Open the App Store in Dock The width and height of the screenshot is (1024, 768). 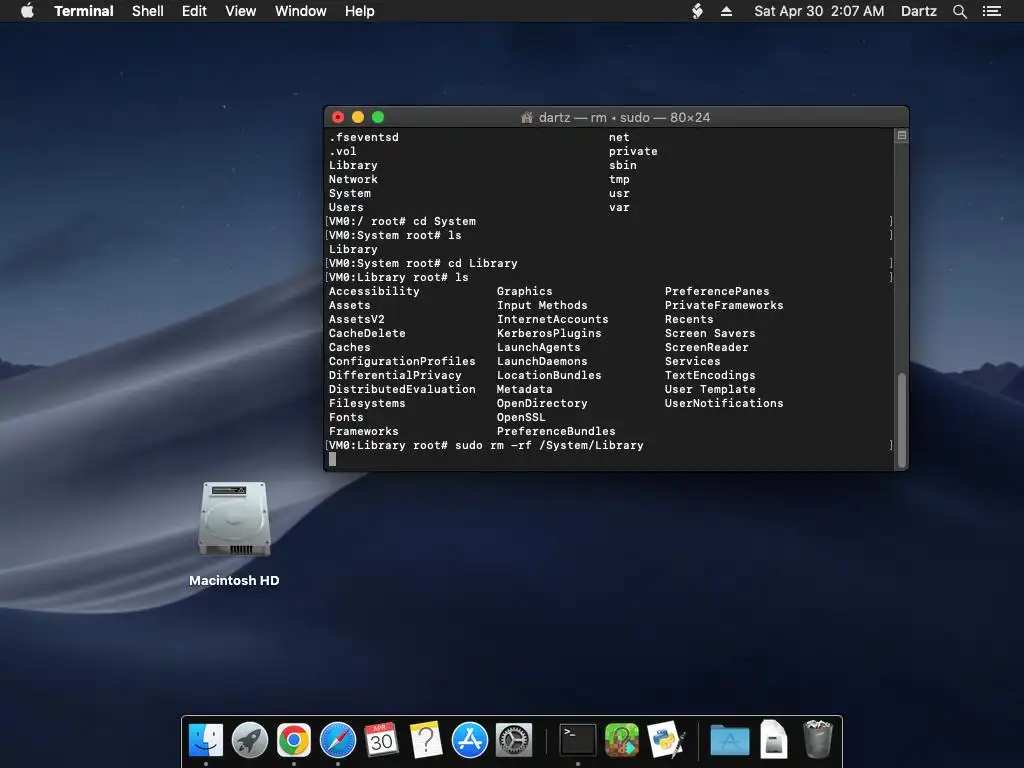pos(470,741)
